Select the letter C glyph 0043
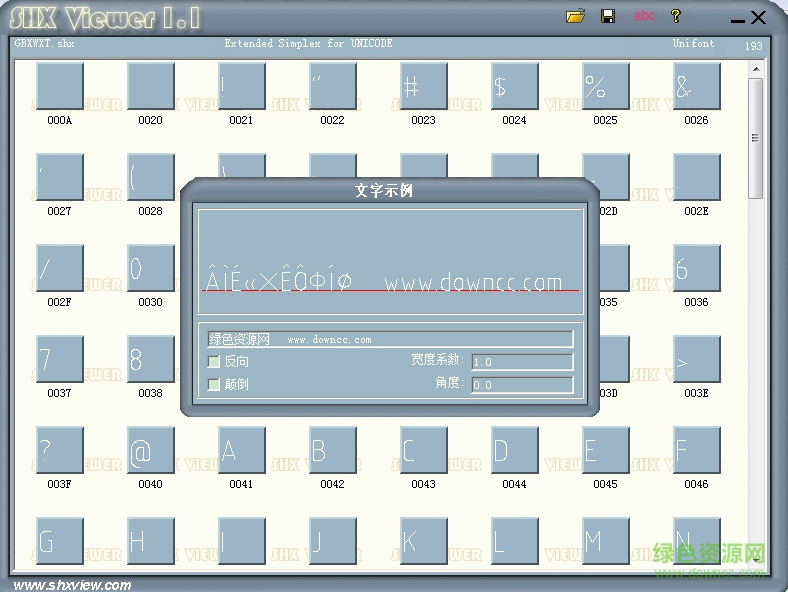788x592 pixels. (x=423, y=450)
